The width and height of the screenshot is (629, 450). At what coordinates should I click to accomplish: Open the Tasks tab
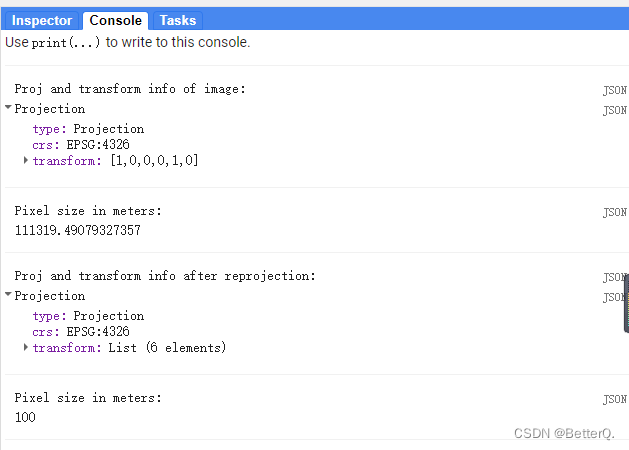point(178,20)
